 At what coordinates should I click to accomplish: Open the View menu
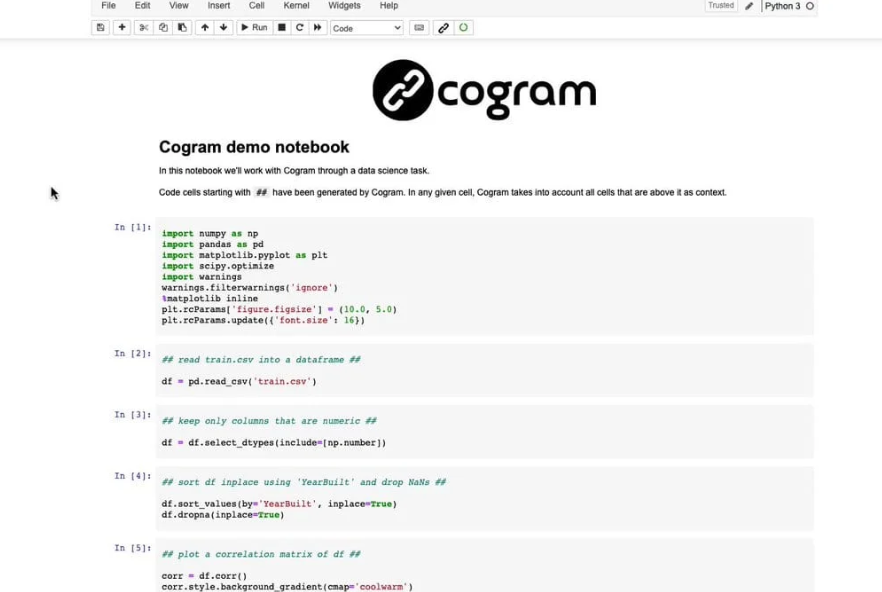(179, 6)
